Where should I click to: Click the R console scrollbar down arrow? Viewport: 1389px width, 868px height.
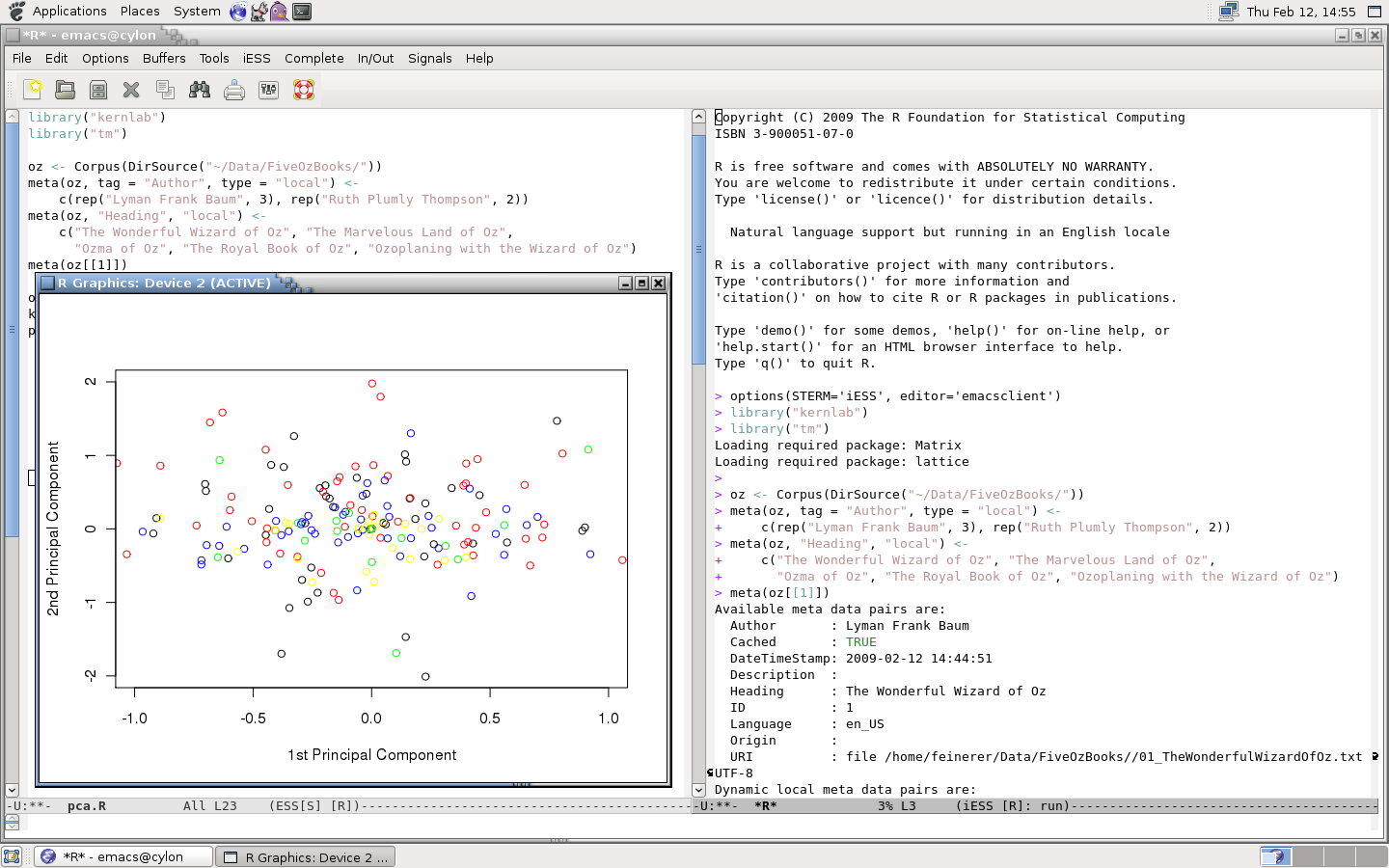pyautogui.click(x=699, y=790)
